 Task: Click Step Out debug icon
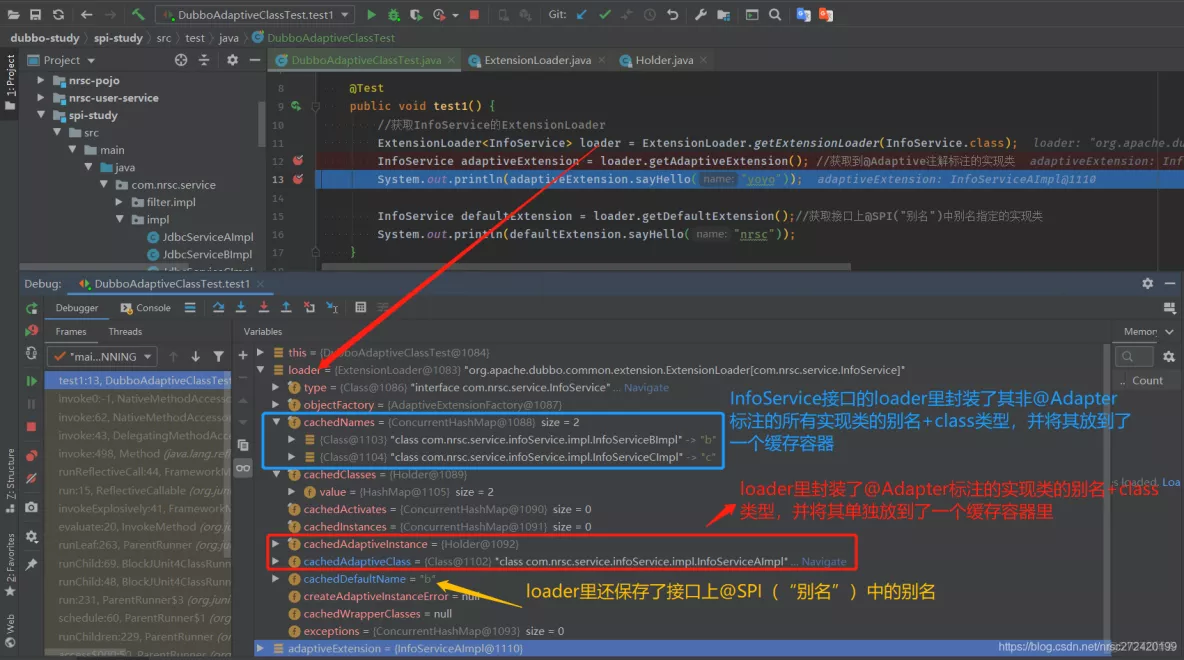click(286, 307)
